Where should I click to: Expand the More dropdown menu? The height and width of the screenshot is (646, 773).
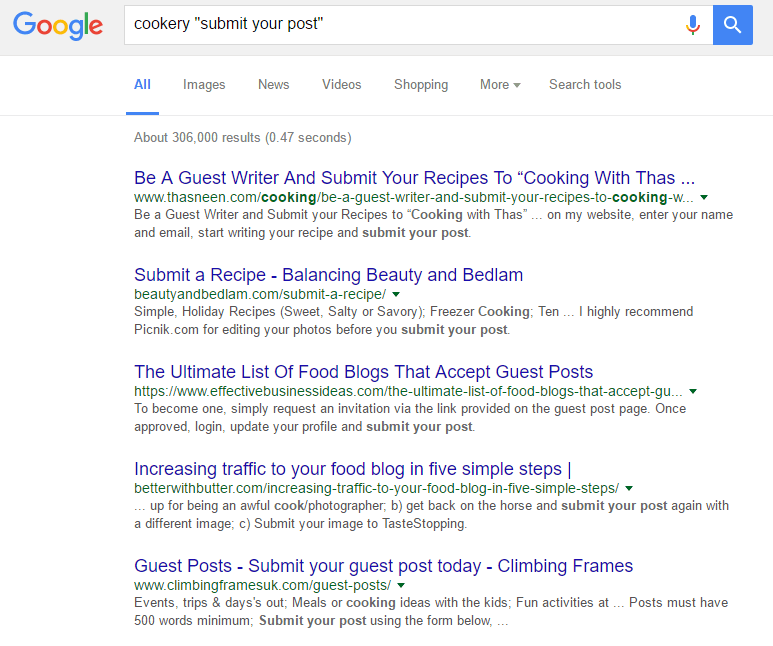pos(500,85)
